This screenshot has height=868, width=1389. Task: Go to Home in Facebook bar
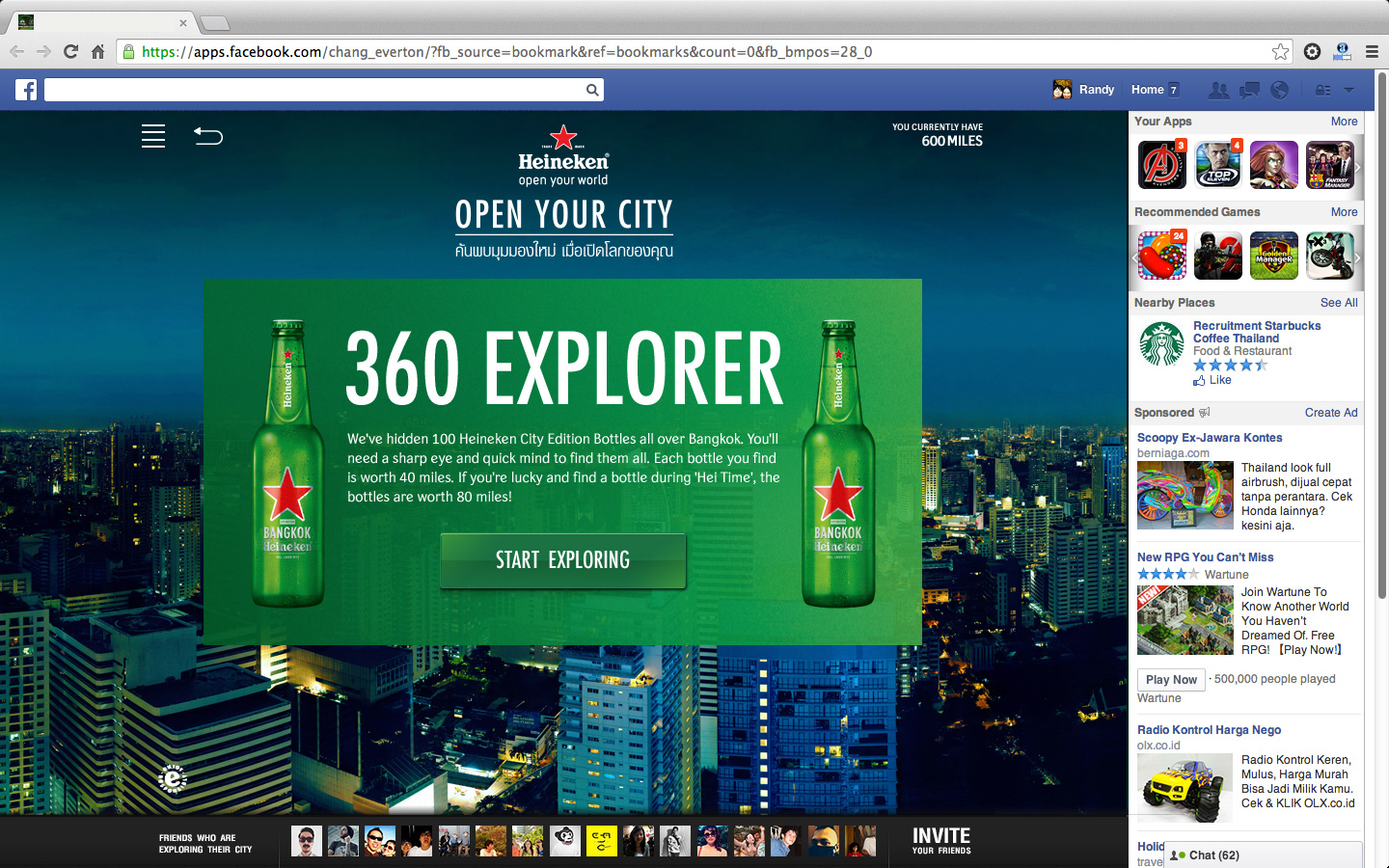[x=1147, y=90]
